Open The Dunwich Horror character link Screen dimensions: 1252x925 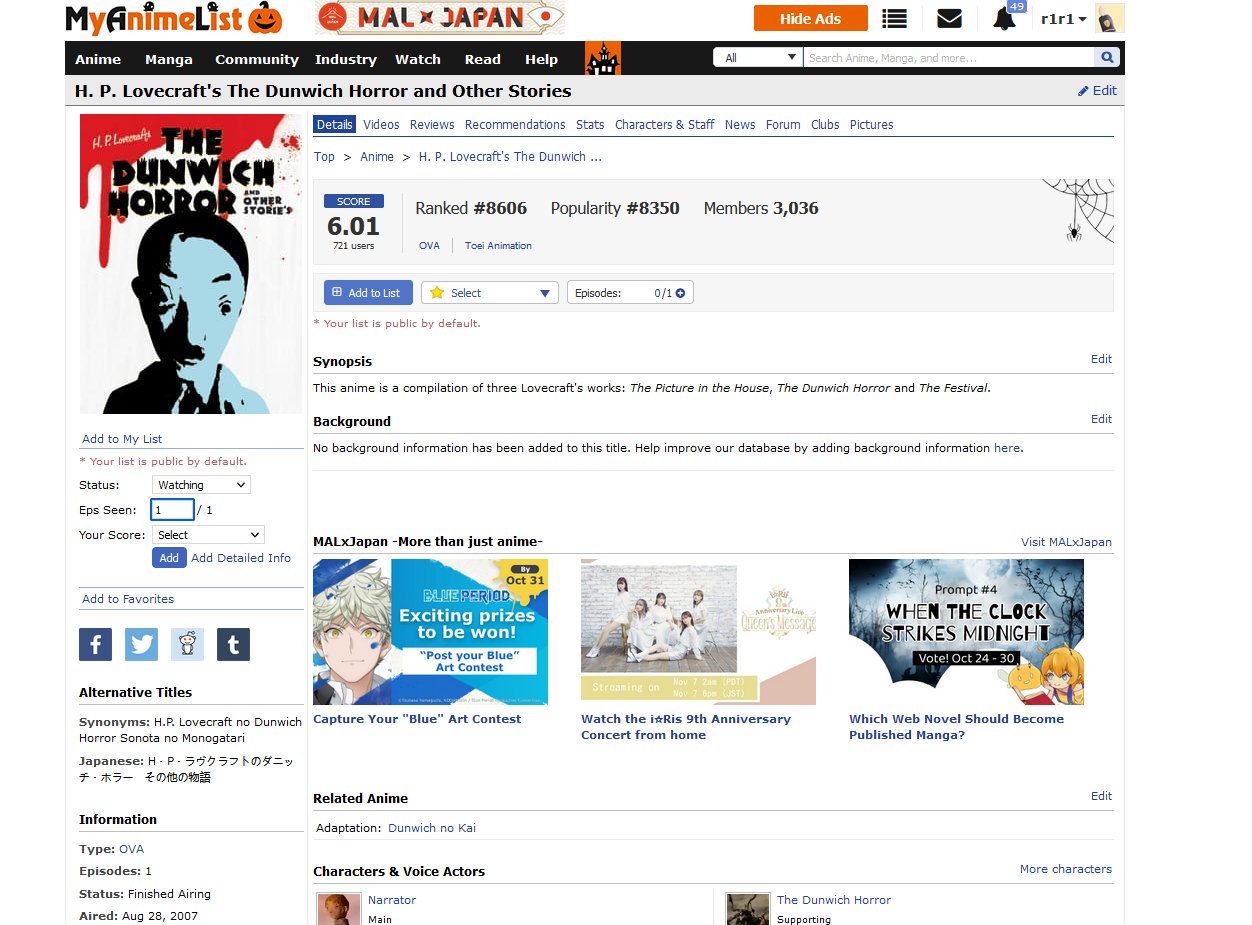834,900
